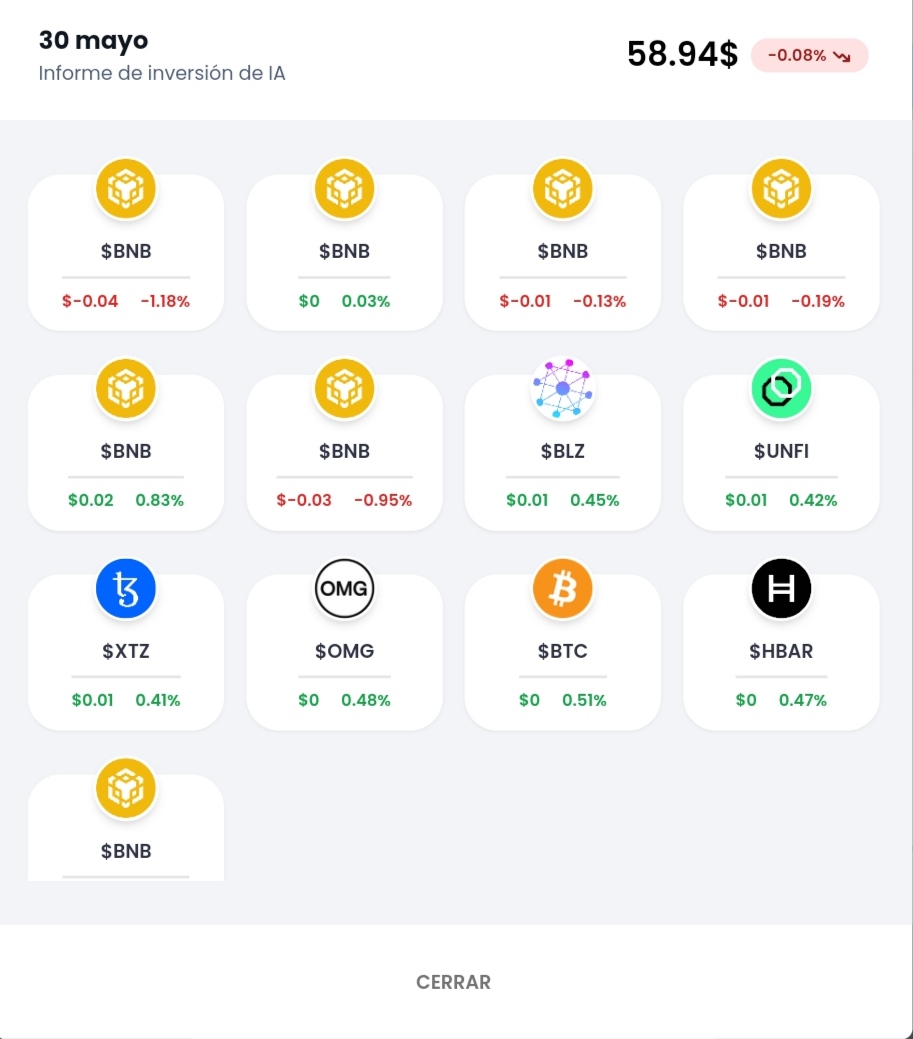Select the black HBAR coin icon
Image resolution: width=913 pixels, height=1039 pixels.
pyautogui.click(x=781, y=588)
